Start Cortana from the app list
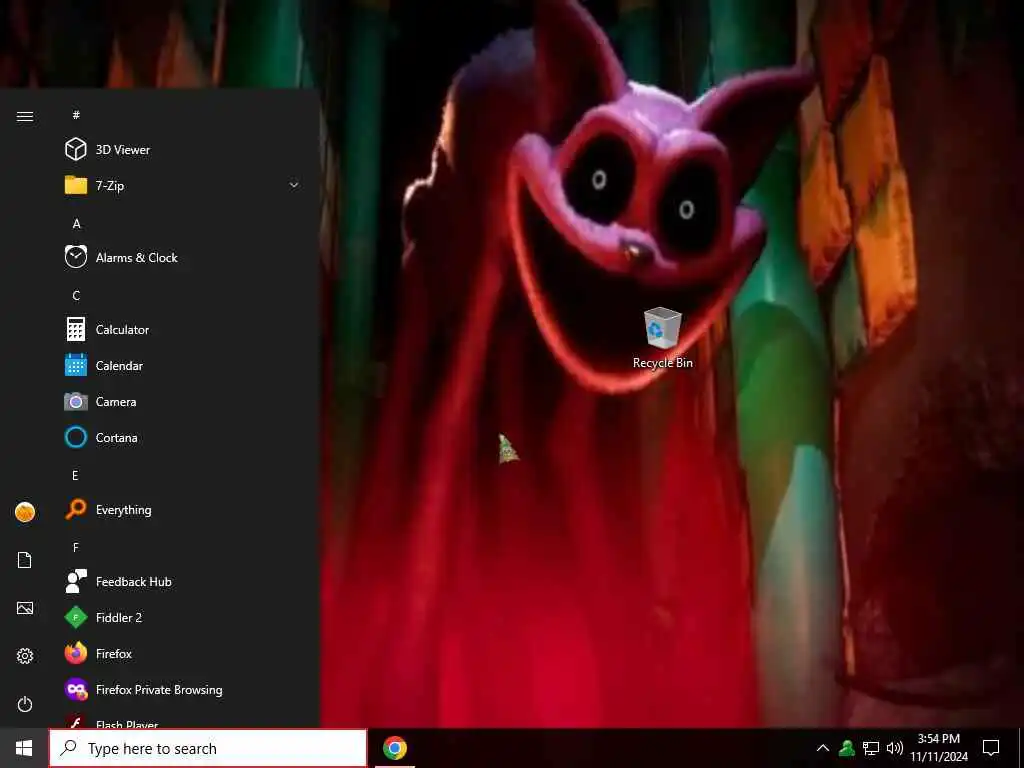Viewport: 1024px width, 768px height. coord(184,437)
